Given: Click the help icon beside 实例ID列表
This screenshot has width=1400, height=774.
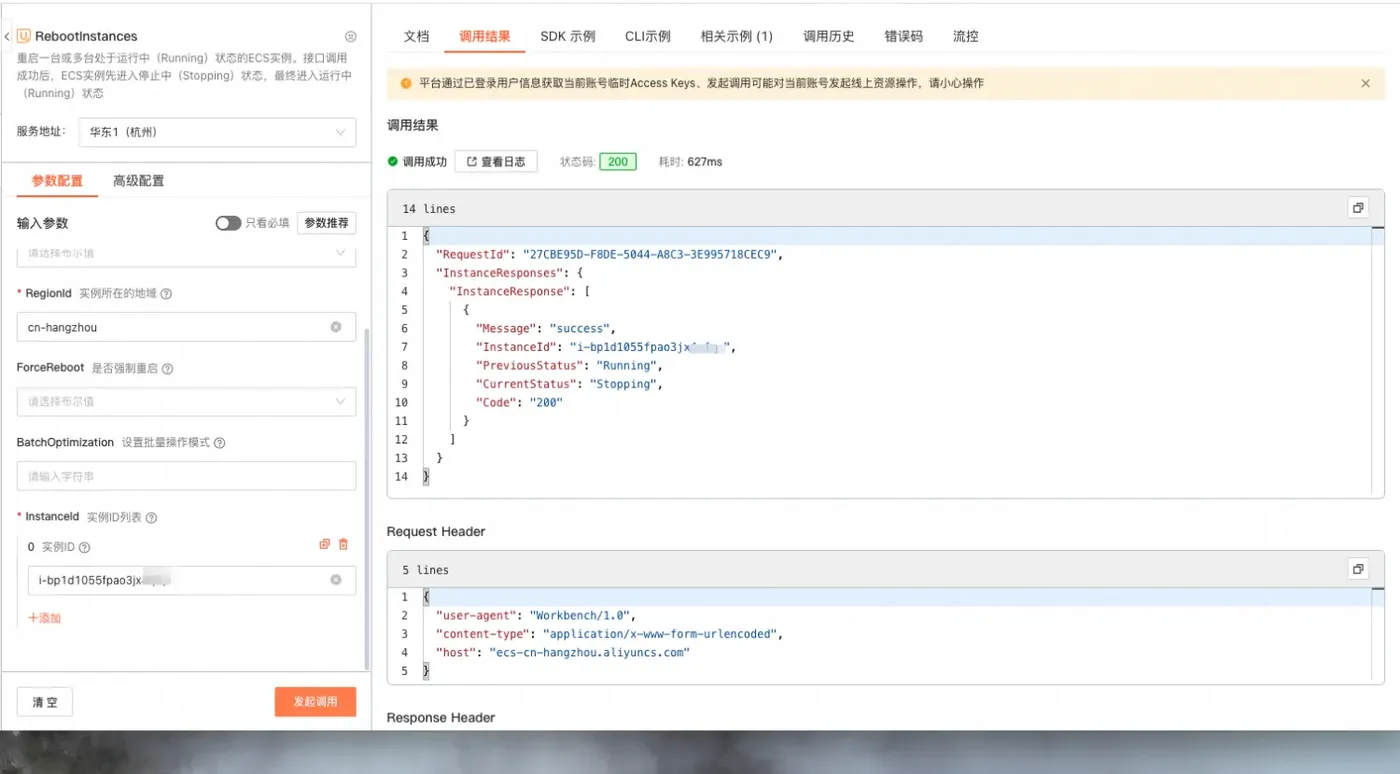Looking at the screenshot, I should click(x=151, y=518).
